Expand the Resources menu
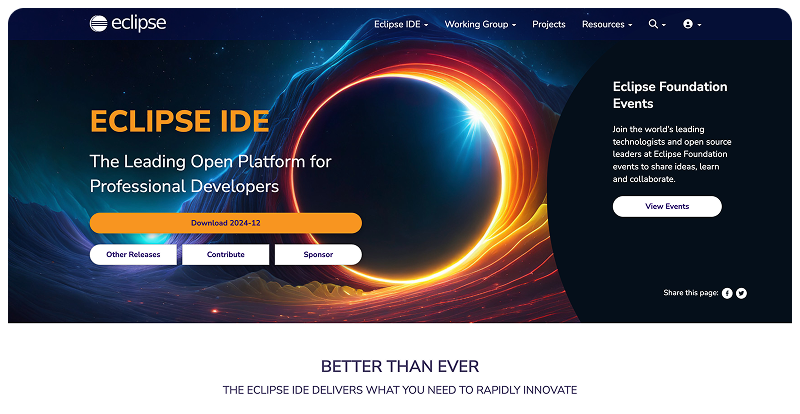The image size is (800, 414). (x=607, y=24)
